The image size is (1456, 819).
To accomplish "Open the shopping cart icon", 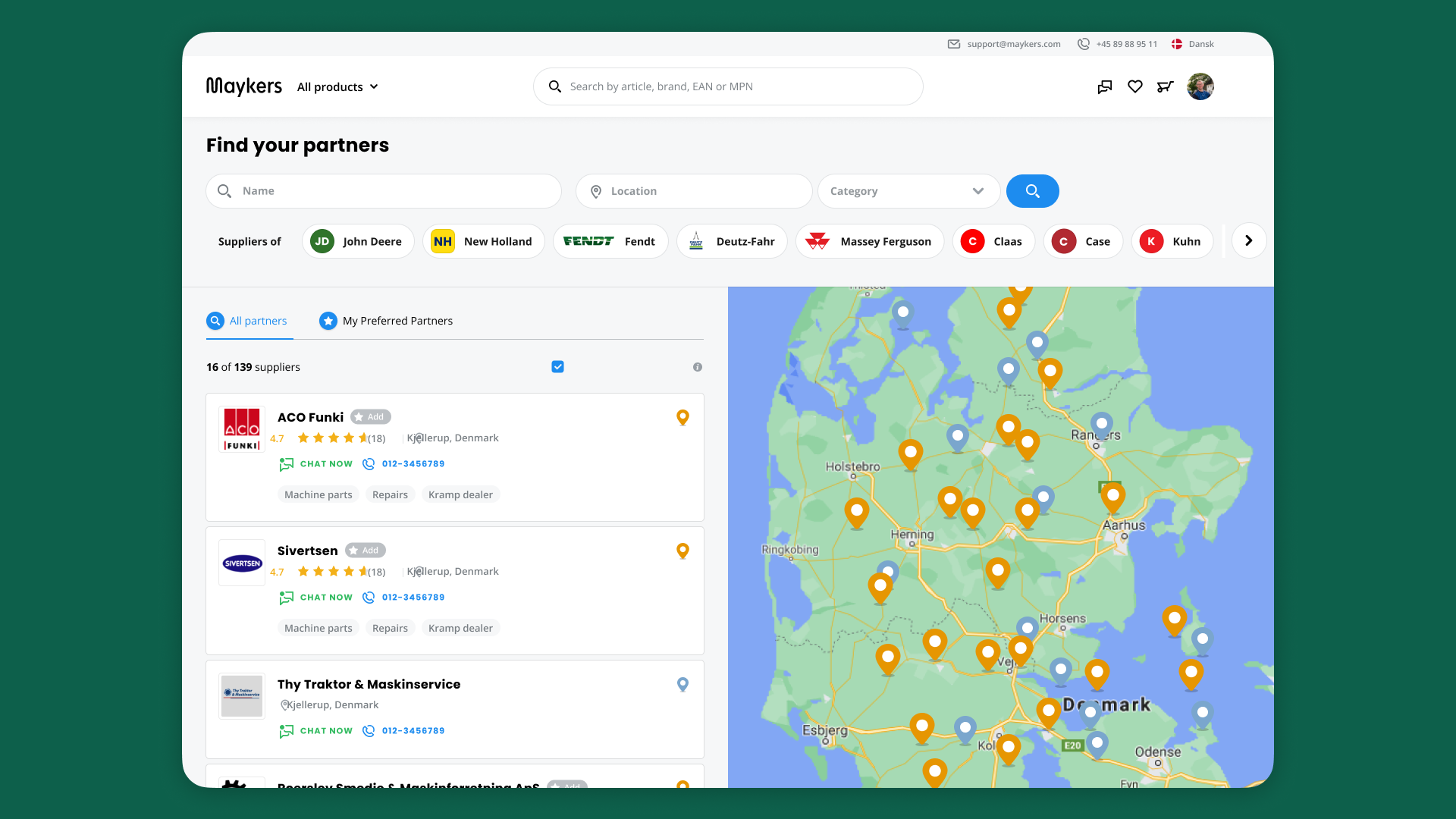I will click(1166, 87).
